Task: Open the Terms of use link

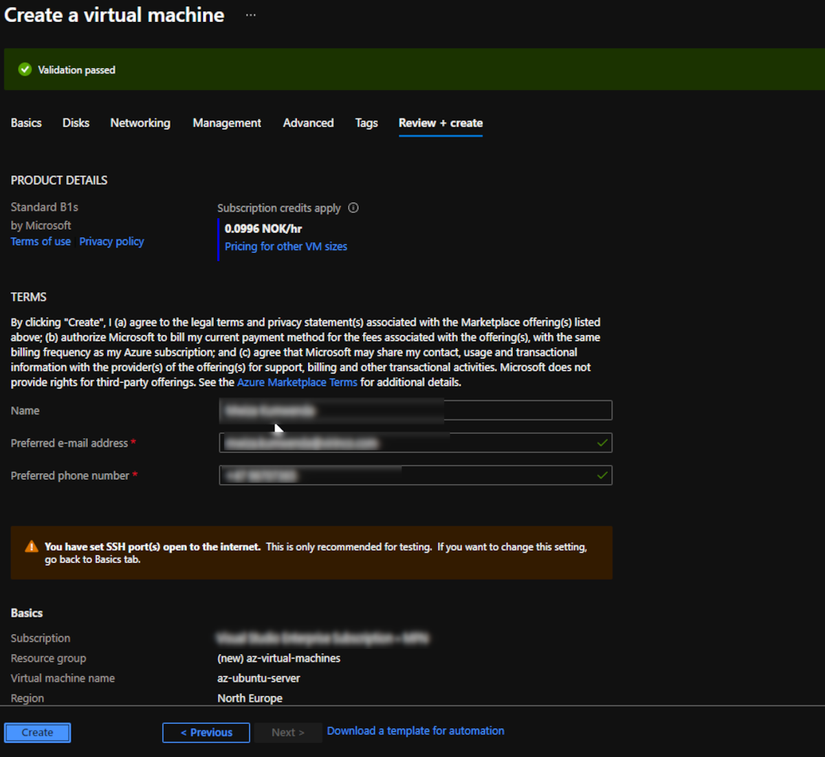Action: [41, 241]
